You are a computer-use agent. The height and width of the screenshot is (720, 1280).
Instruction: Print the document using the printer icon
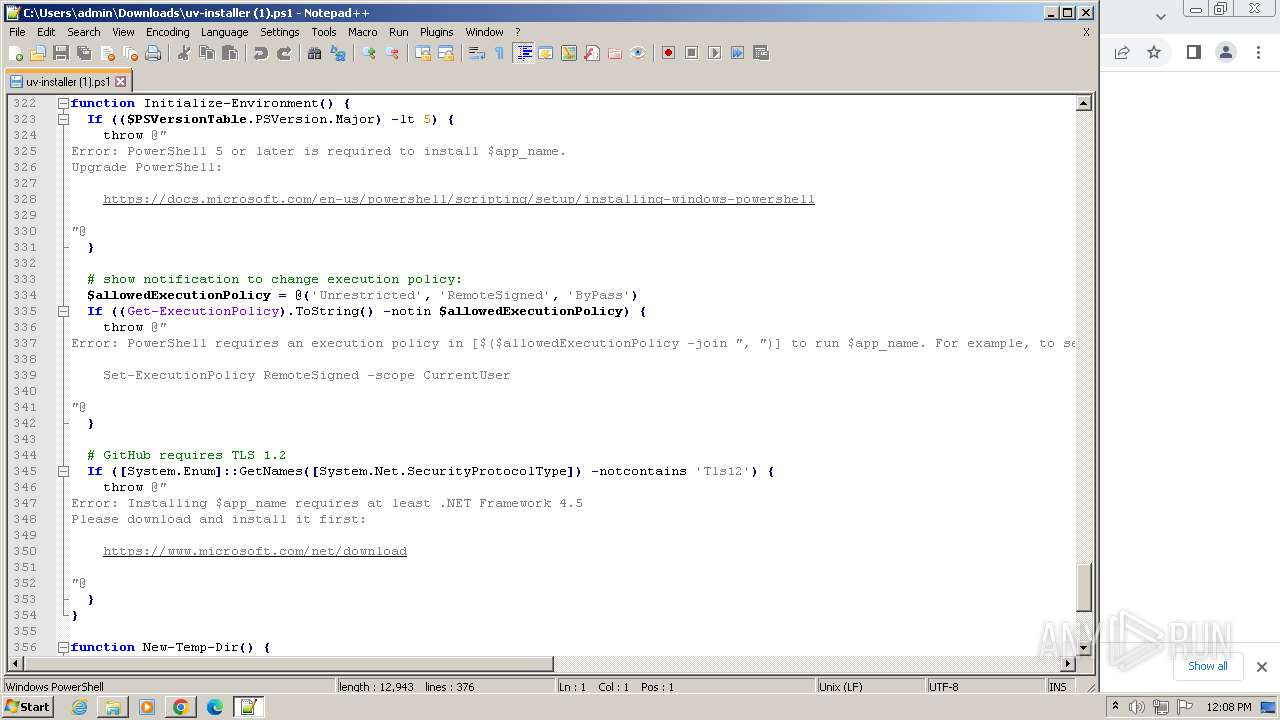(153, 53)
